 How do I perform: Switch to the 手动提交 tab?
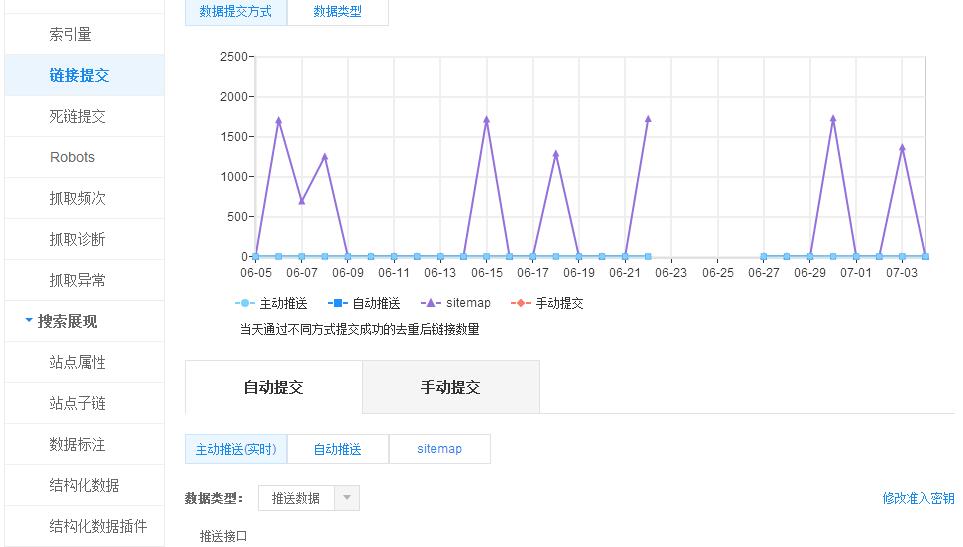(450, 387)
